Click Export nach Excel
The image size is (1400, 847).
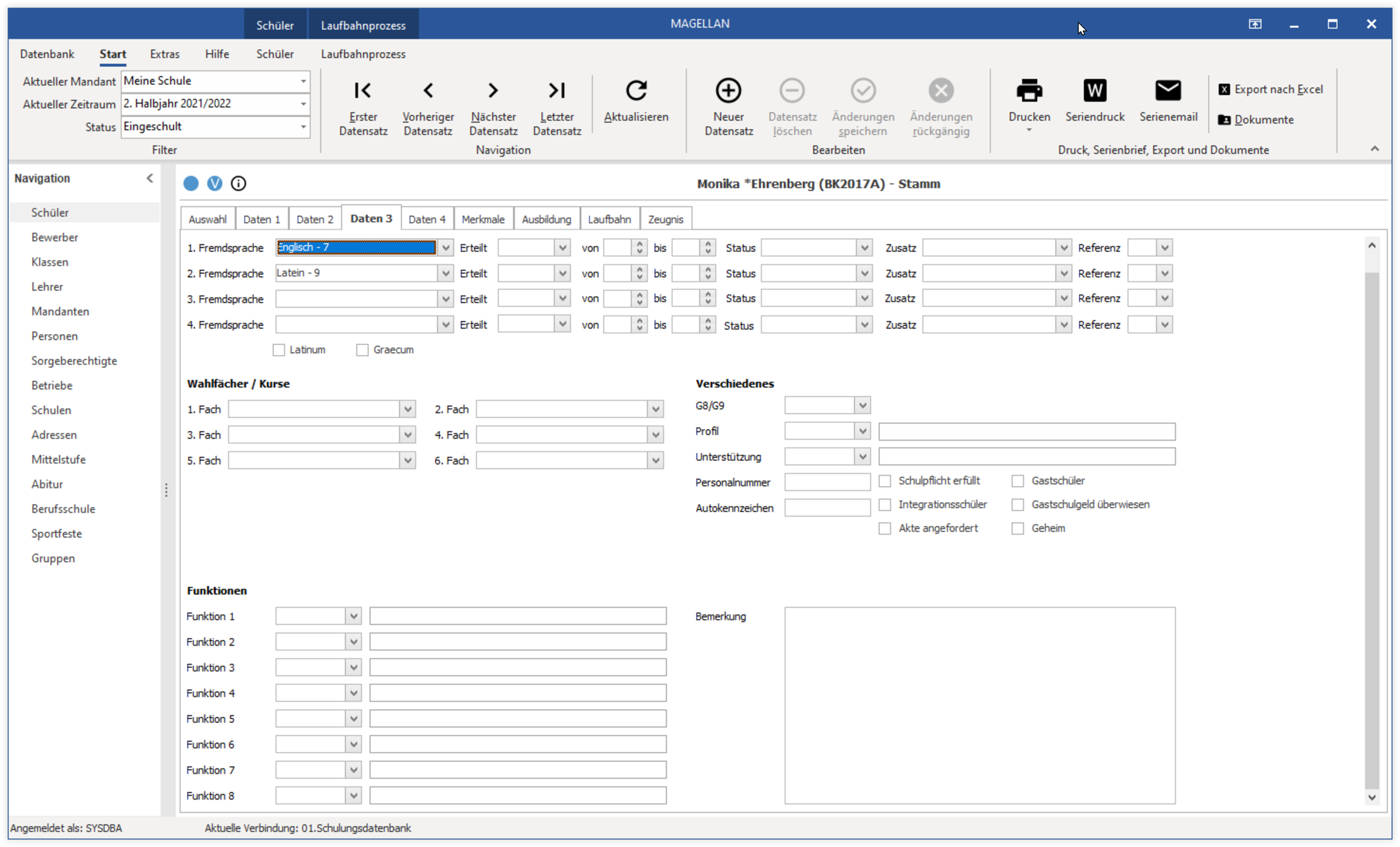point(1270,89)
